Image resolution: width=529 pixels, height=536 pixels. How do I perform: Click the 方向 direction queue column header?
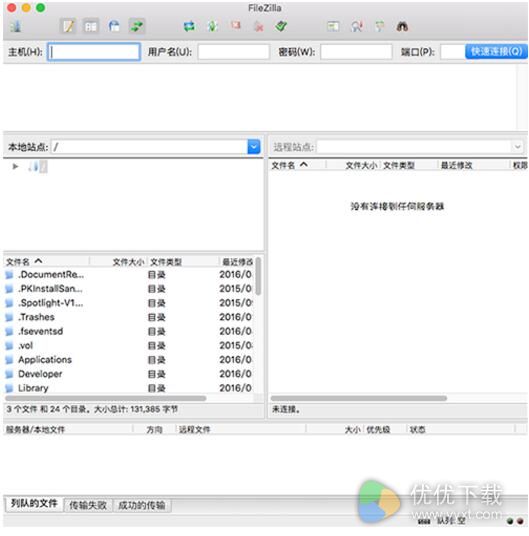pos(154,430)
